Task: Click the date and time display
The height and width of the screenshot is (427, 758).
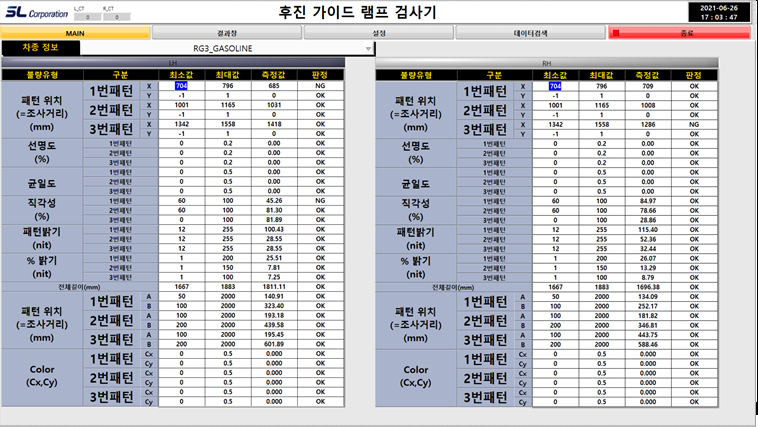Action: [719, 13]
